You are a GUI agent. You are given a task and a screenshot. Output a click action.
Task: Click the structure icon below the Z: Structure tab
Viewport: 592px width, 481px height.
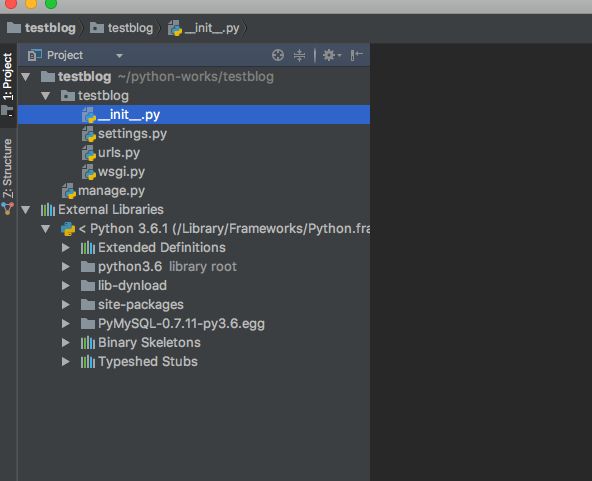tap(8, 209)
